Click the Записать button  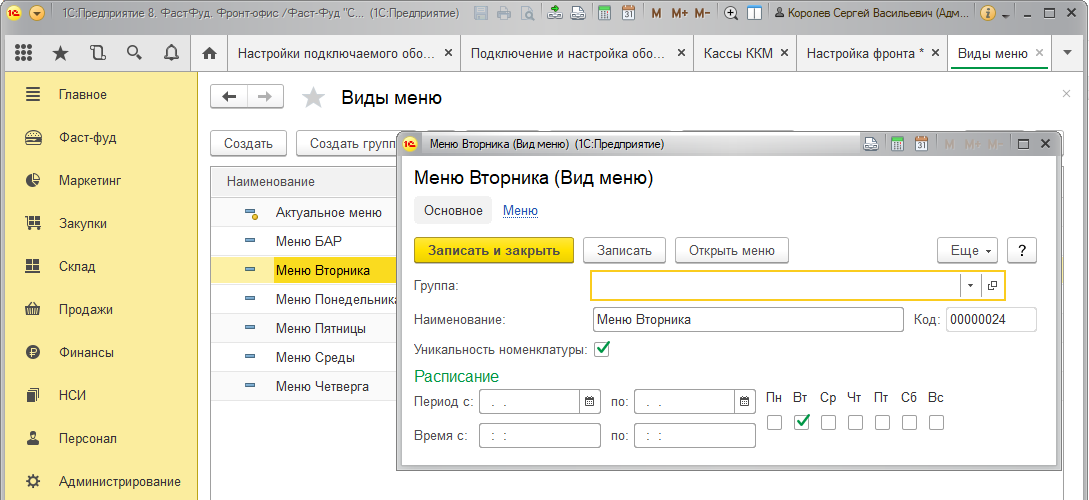pyautogui.click(x=624, y=251)
